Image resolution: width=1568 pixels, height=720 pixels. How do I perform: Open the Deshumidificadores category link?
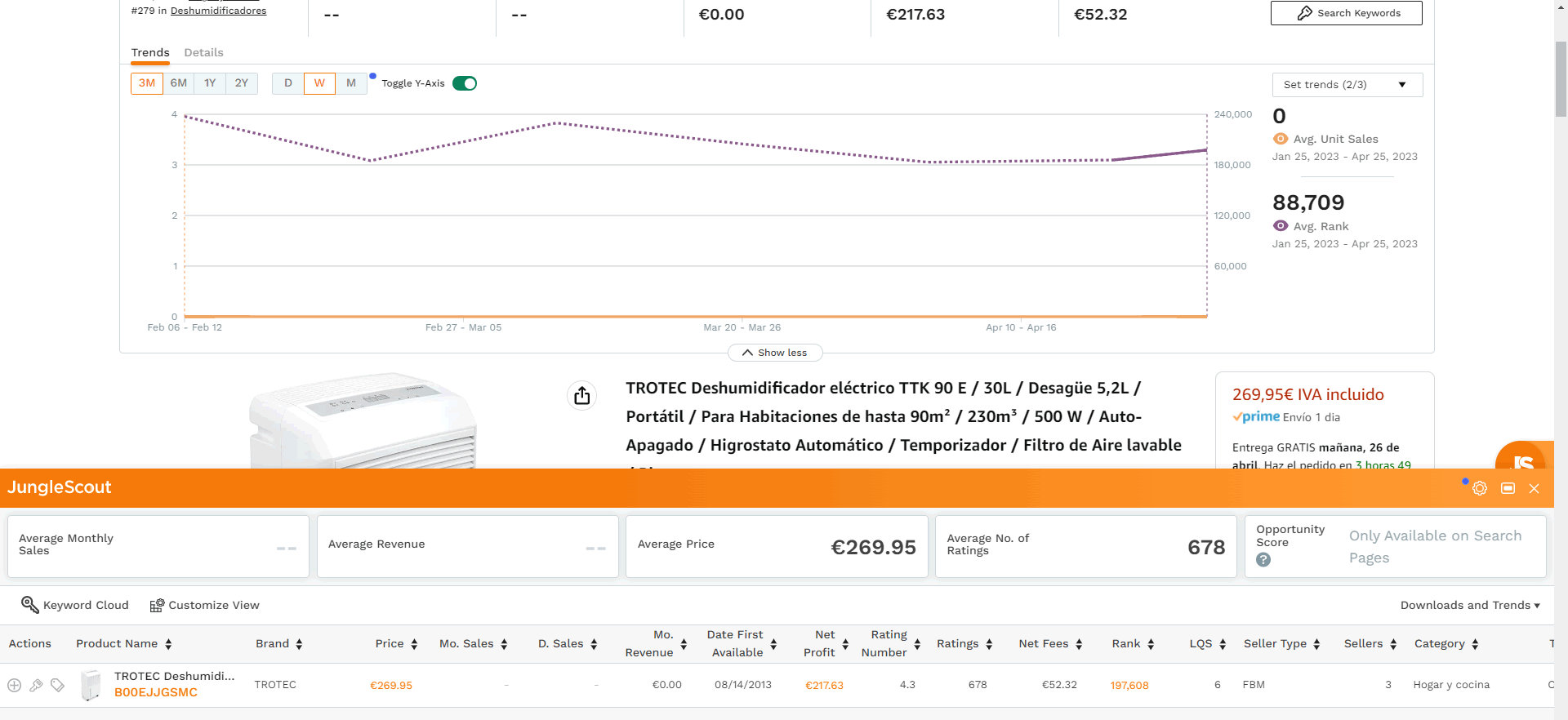(218, 11)
